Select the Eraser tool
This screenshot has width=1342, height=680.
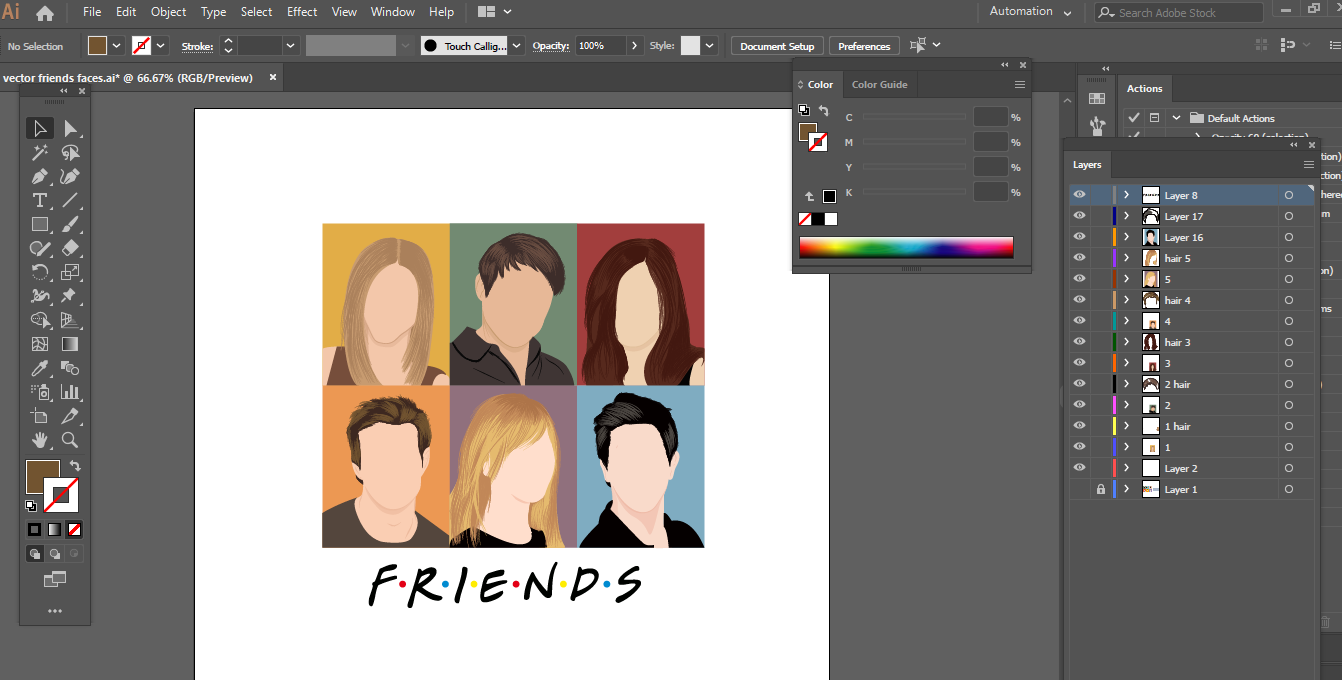coord(70,248)
